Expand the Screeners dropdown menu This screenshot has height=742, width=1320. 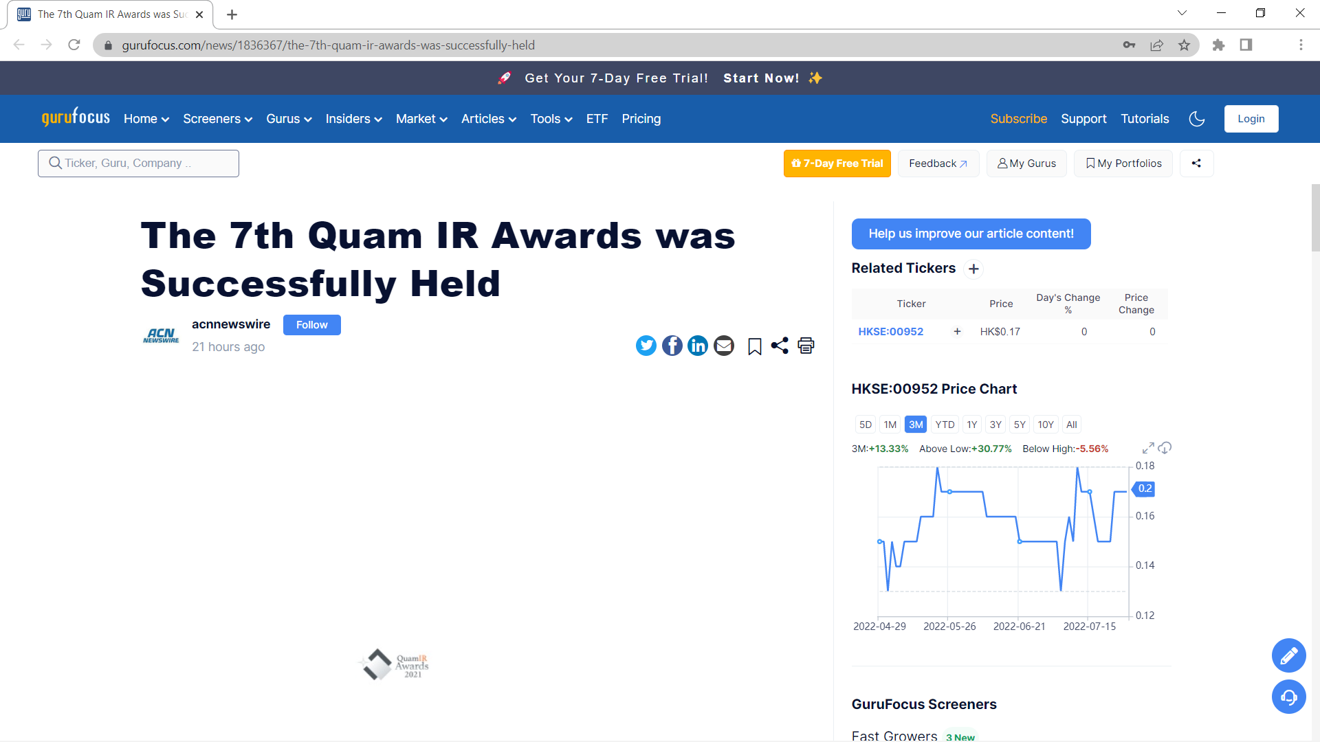point(217,119)
